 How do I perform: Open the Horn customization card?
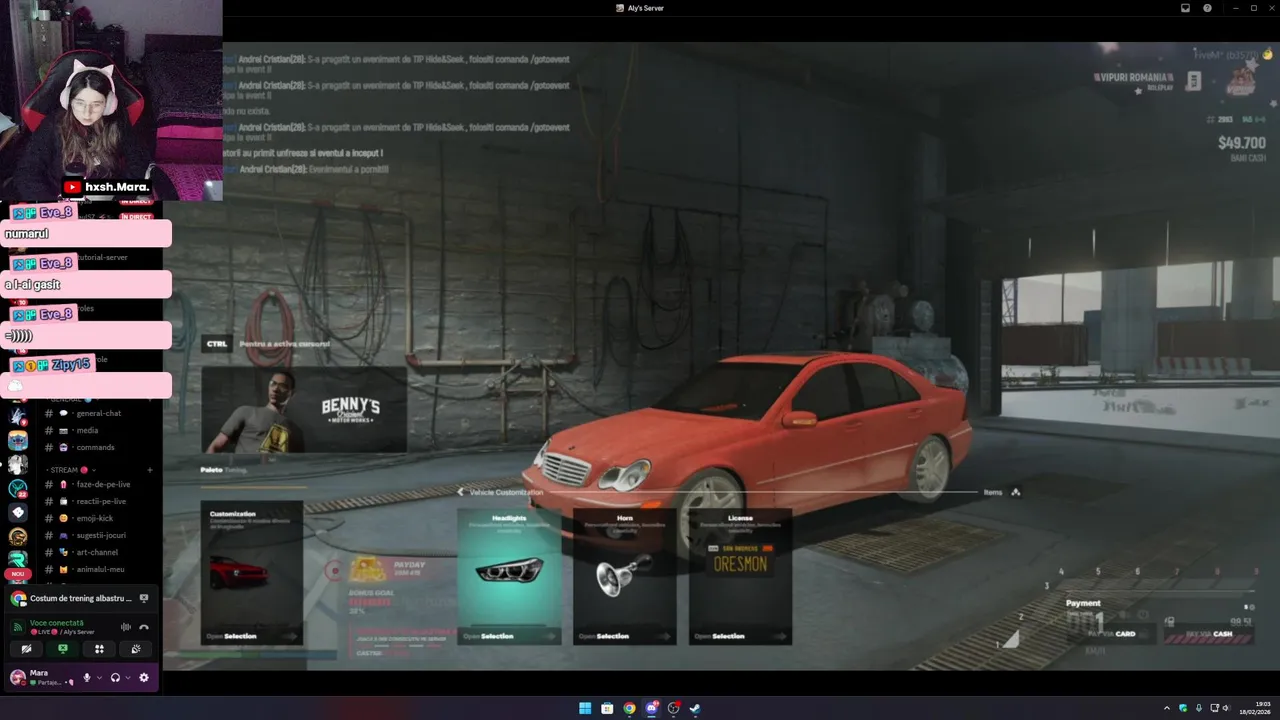624,577
